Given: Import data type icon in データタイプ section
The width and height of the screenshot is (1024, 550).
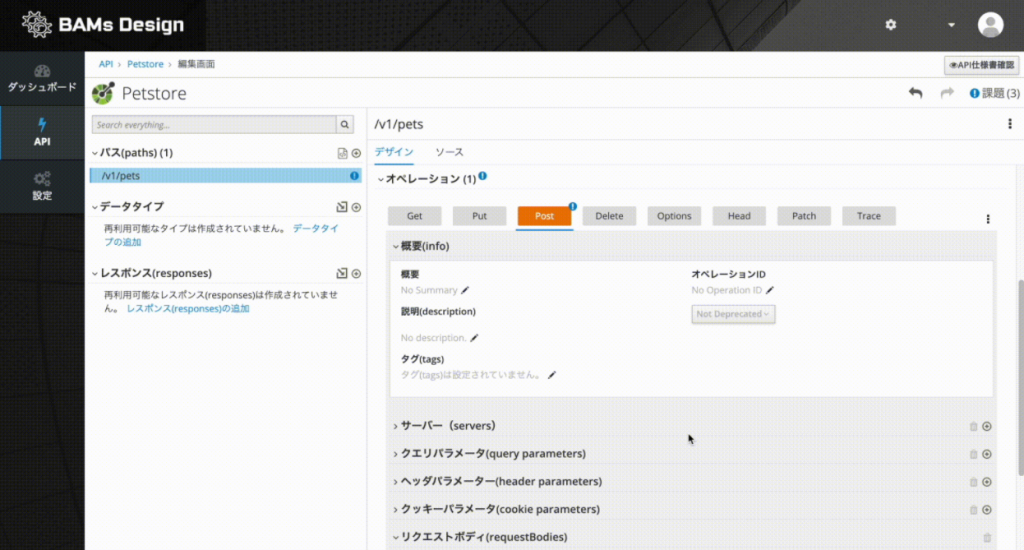Looking at the screenshot, I should (342, 207).
